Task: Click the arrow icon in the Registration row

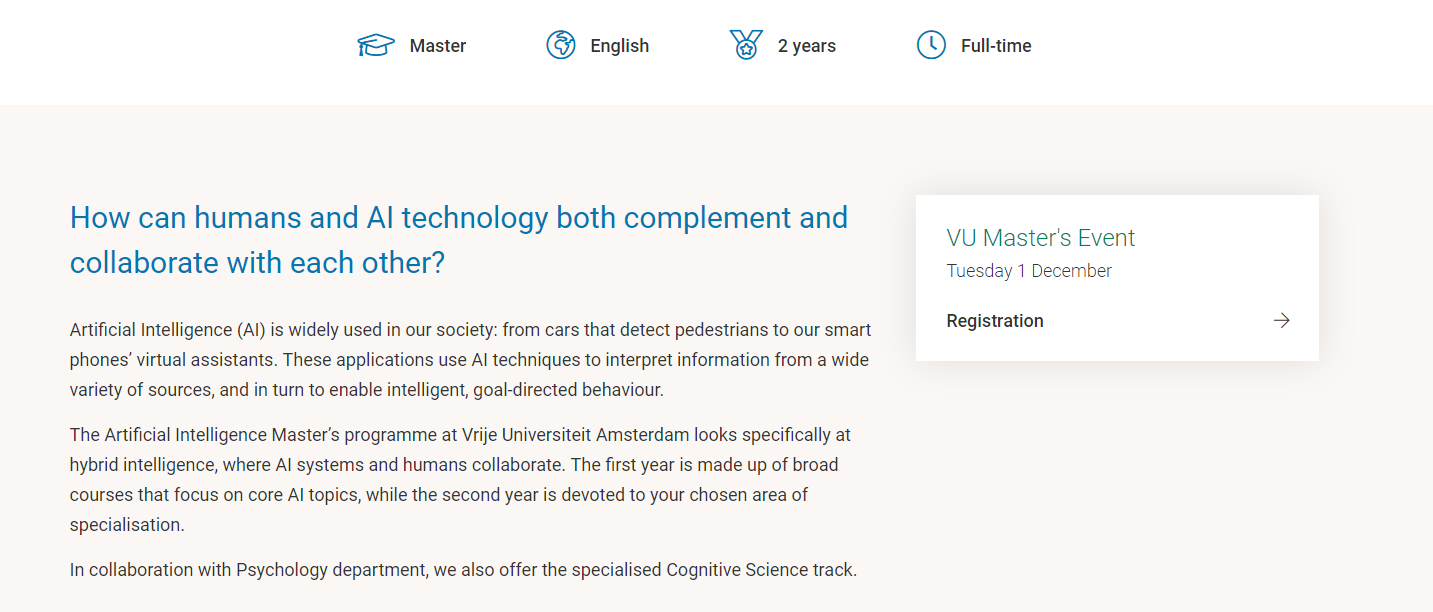Action: click(x=1281, y=320)
